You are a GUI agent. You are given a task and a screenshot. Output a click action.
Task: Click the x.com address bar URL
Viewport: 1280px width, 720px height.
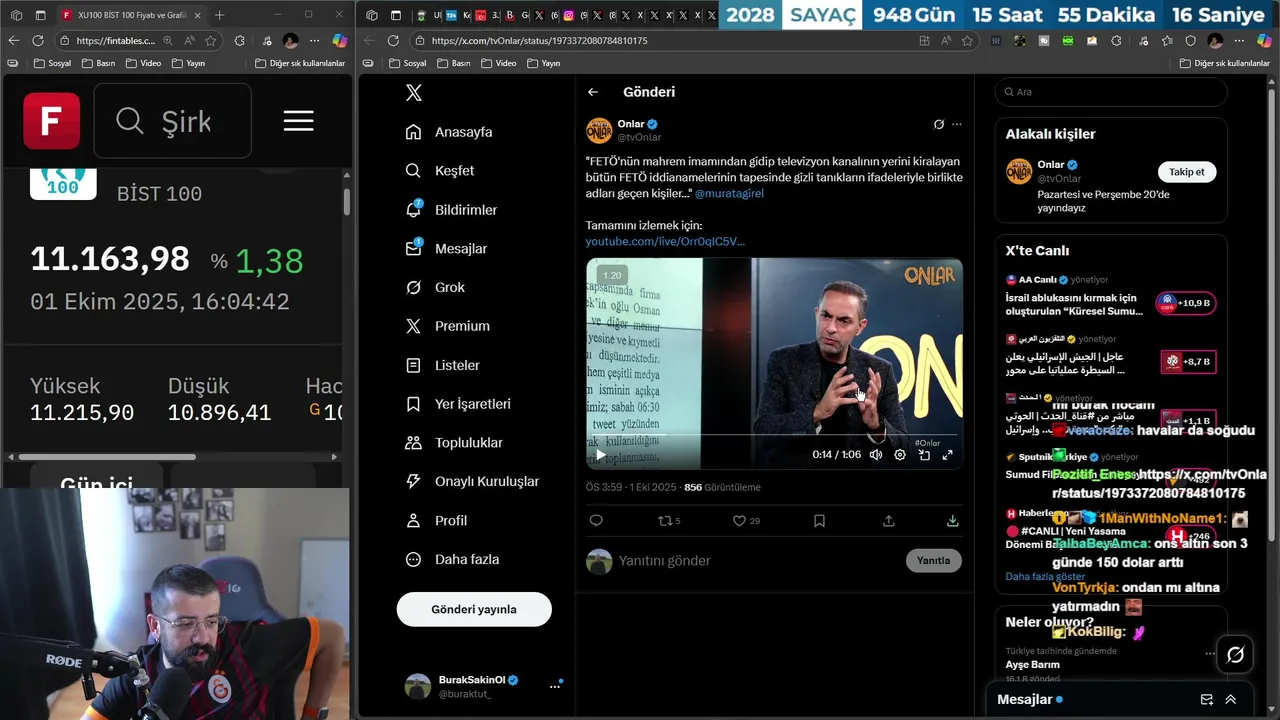[539, 41]
